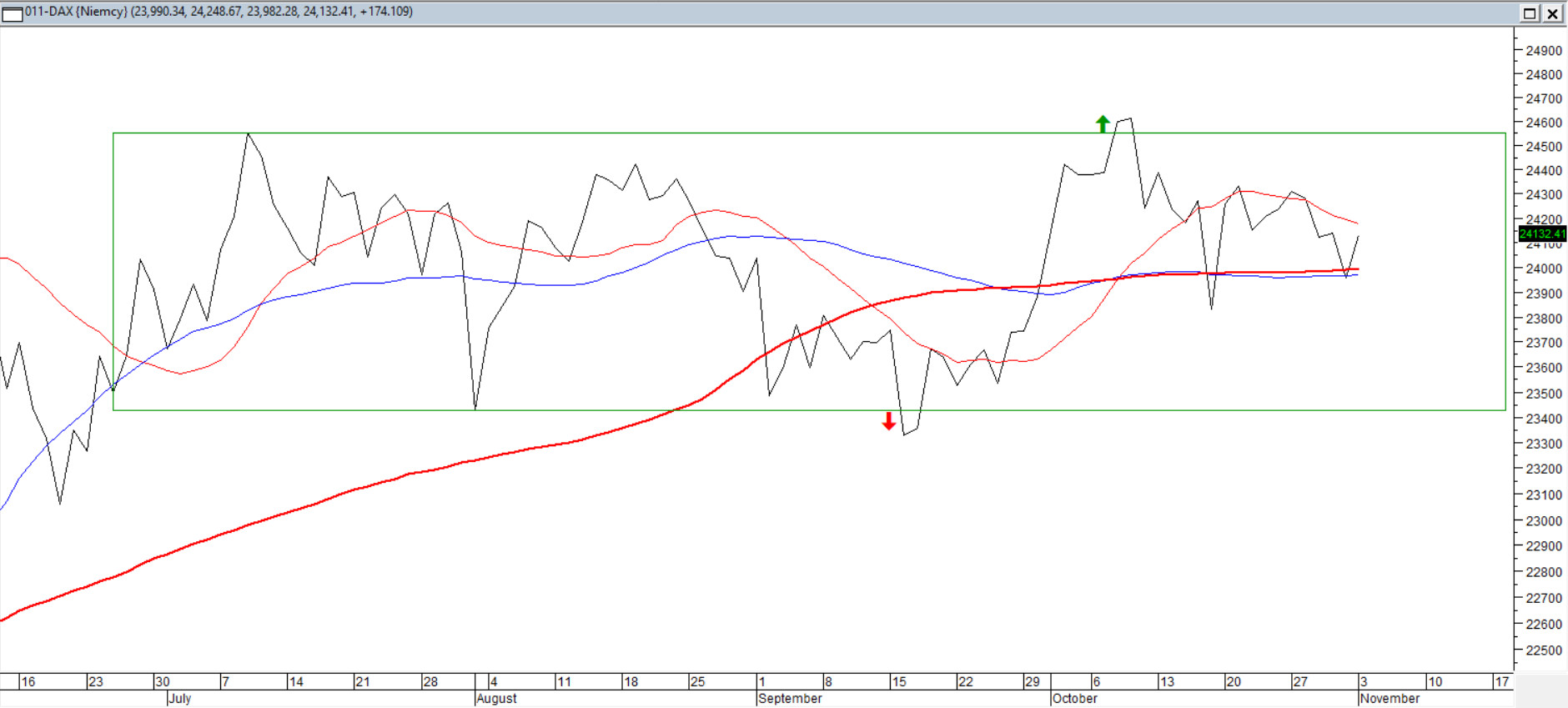Click the 24900 price level on the axis
This screenshot has width=1568, height=708.
1543,51
